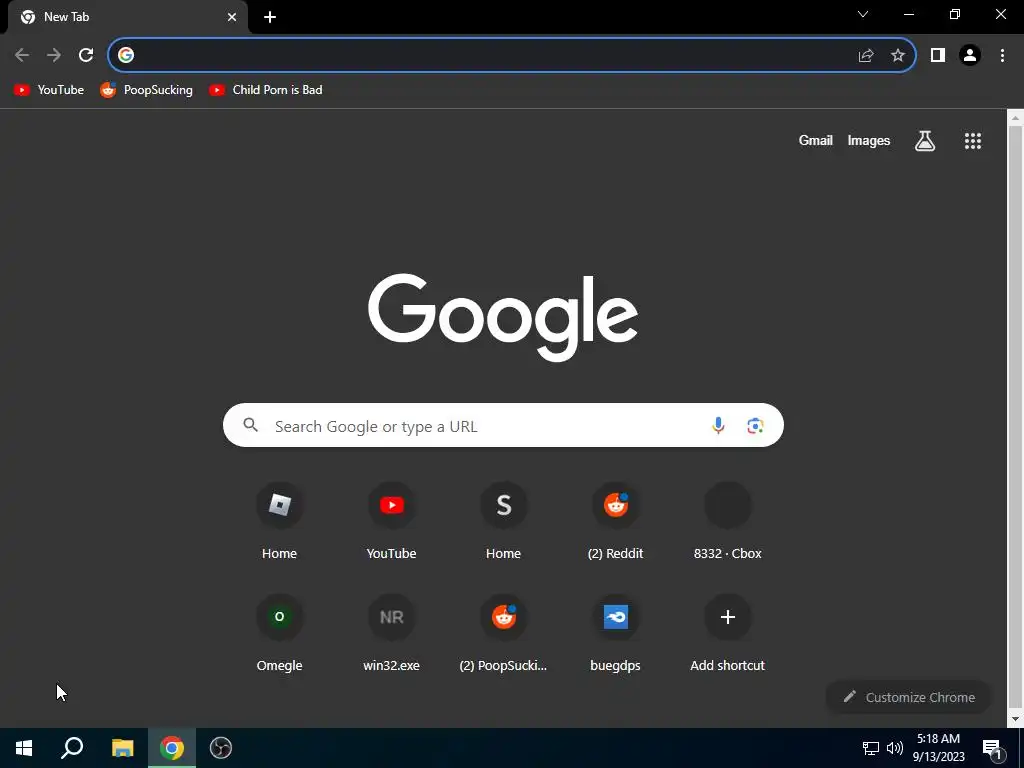Focus the Search Google or type a URL box
Screen dimensions: 1024x768
tap(504, 425)
